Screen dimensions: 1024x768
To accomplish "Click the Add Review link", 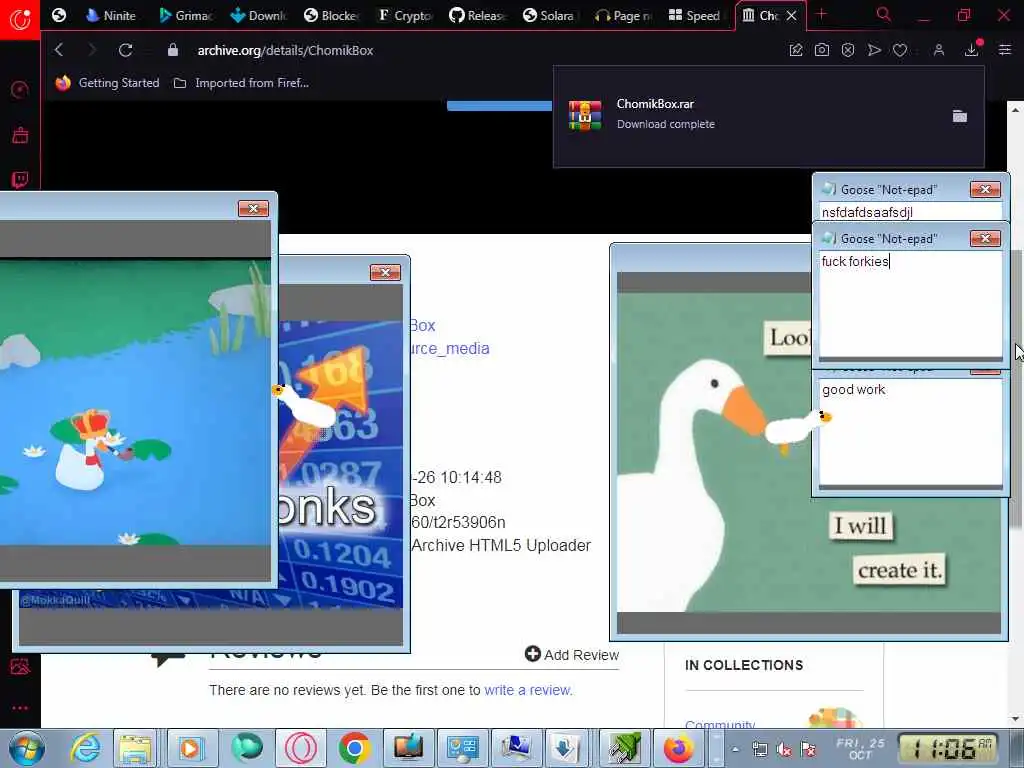I will click(572, 654).
